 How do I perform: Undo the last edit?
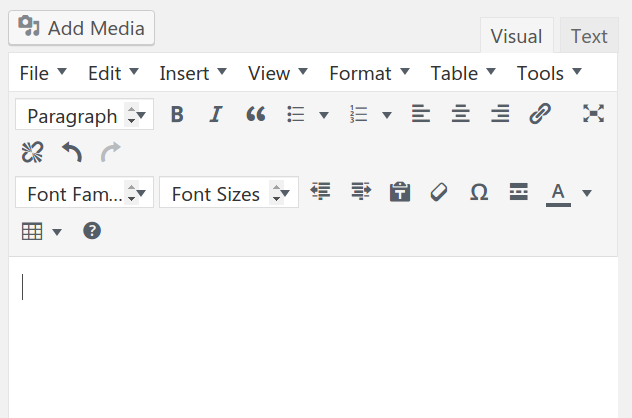point(72,153)
